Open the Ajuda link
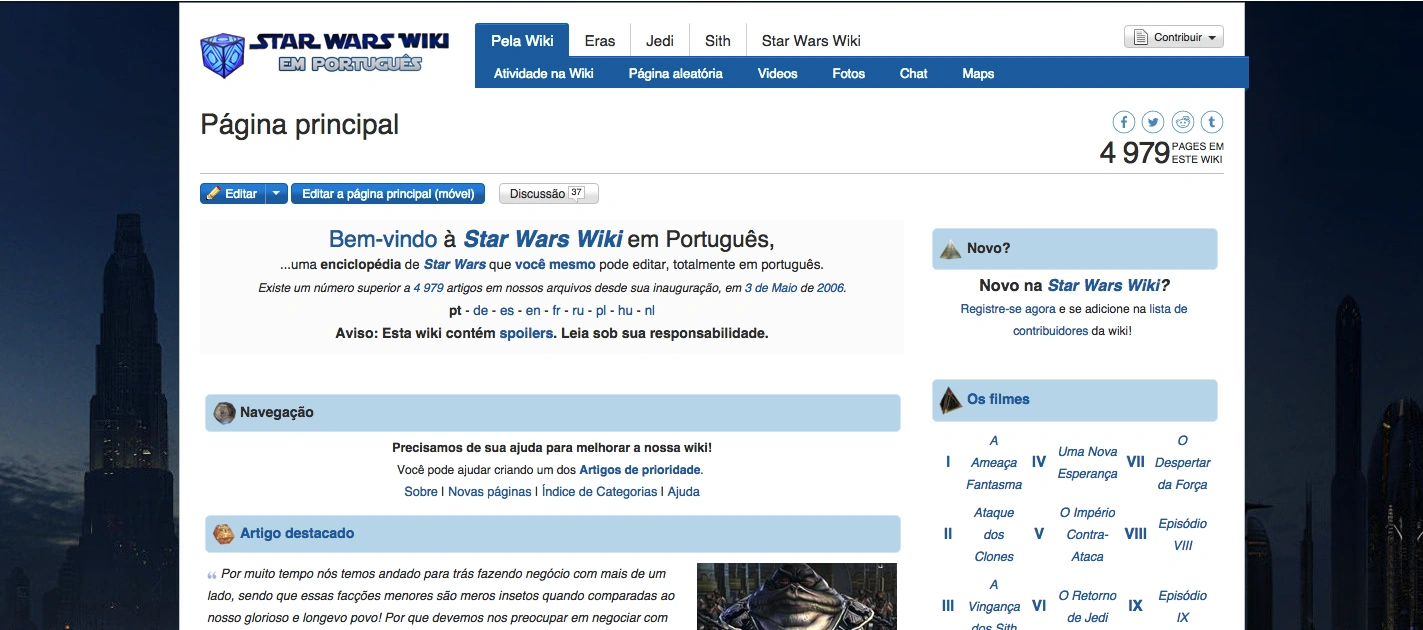The height and width of the screenshot is (630, 1423). (x=684, y=492)
